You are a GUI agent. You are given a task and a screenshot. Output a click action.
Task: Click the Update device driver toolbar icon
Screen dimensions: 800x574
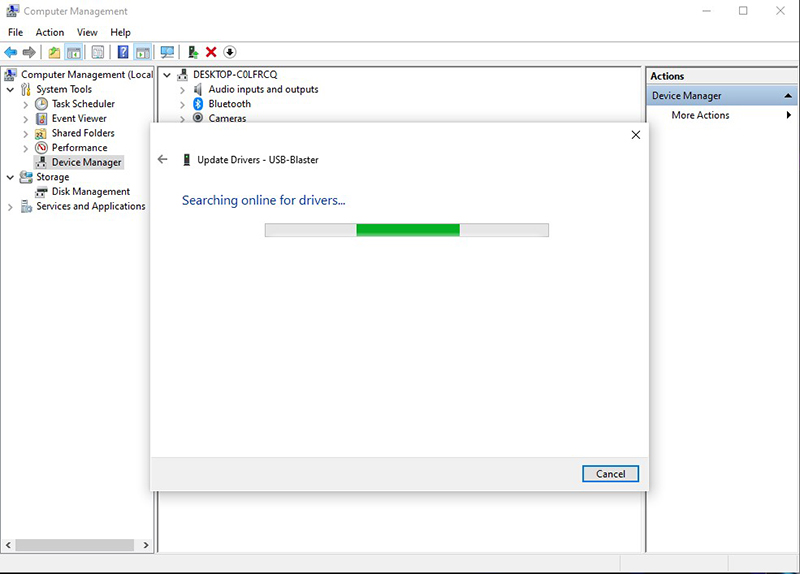click(192, 52)
